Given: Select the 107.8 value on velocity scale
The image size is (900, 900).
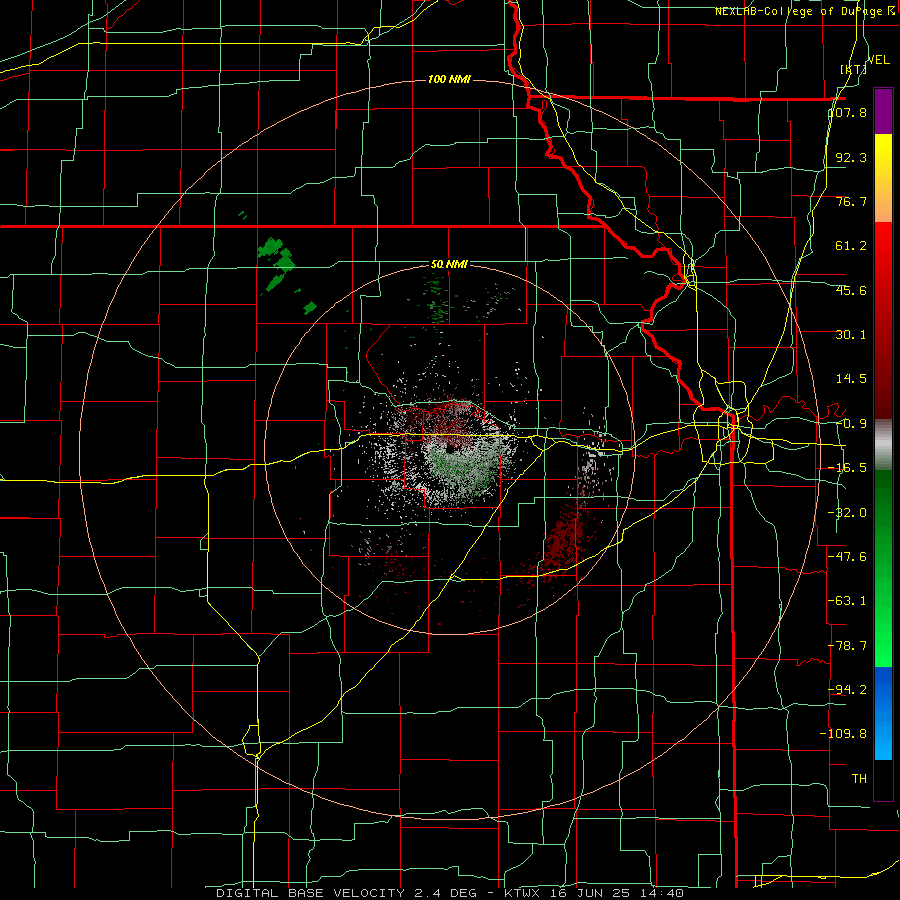Looking at the screenshot, I should pyautogui.click(x=848, y=112).
